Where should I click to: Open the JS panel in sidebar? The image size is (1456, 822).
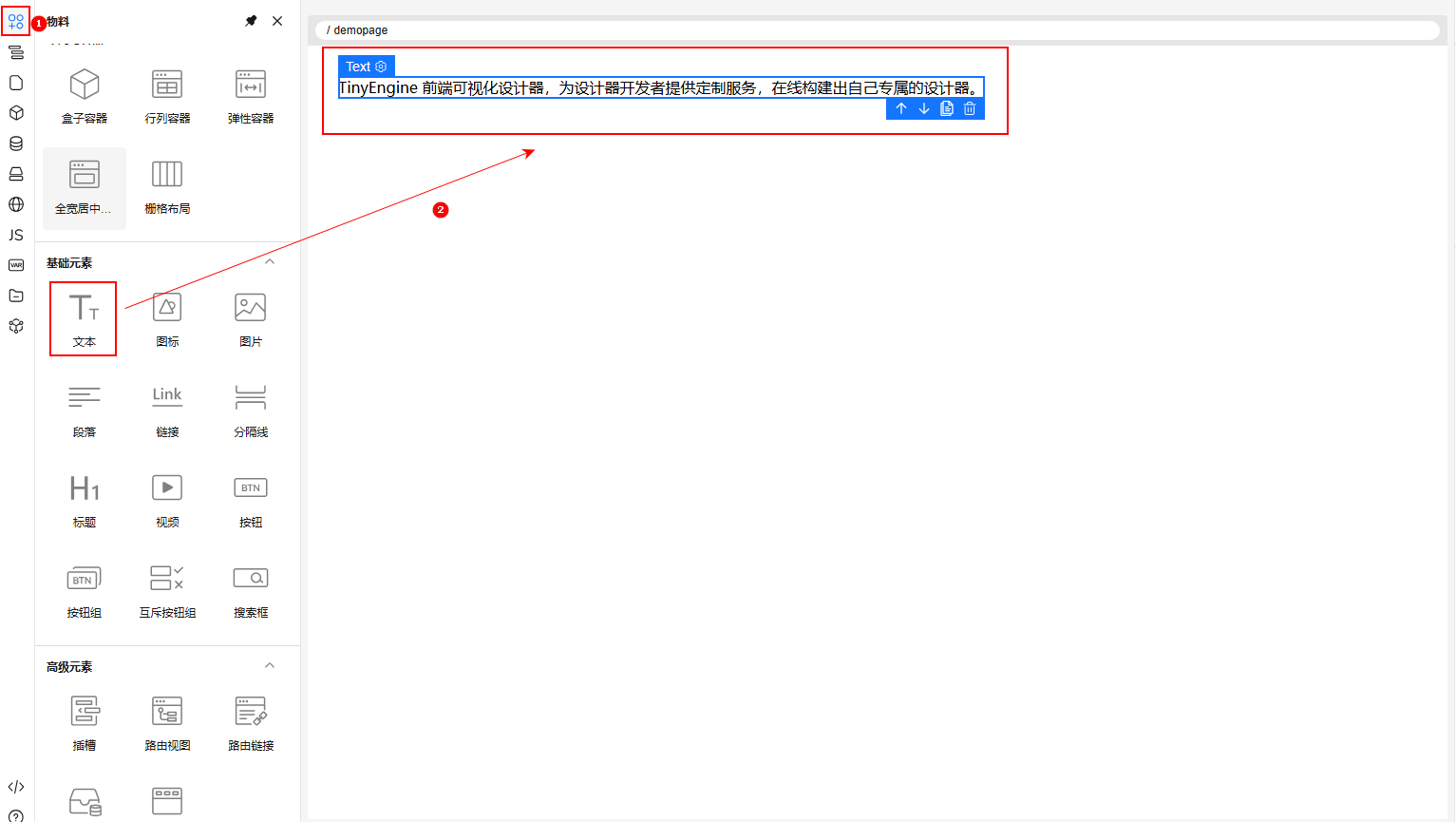[x=16, y=235]
